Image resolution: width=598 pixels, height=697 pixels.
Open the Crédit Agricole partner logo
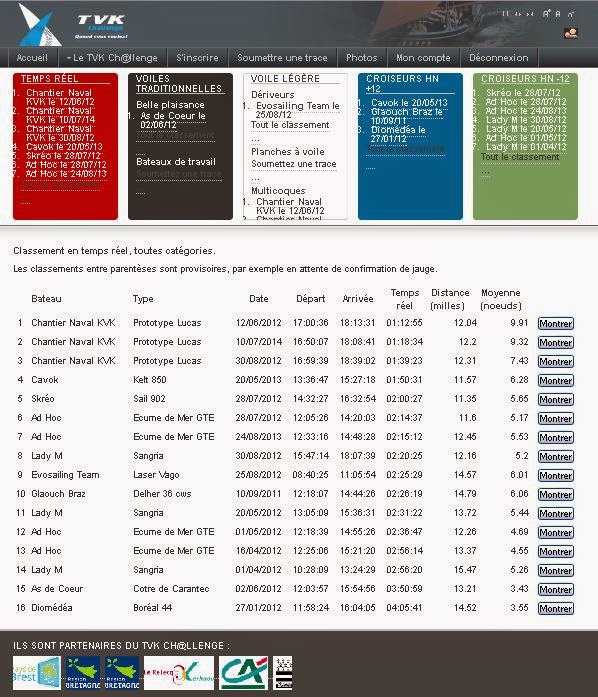[x=244, y=673]
